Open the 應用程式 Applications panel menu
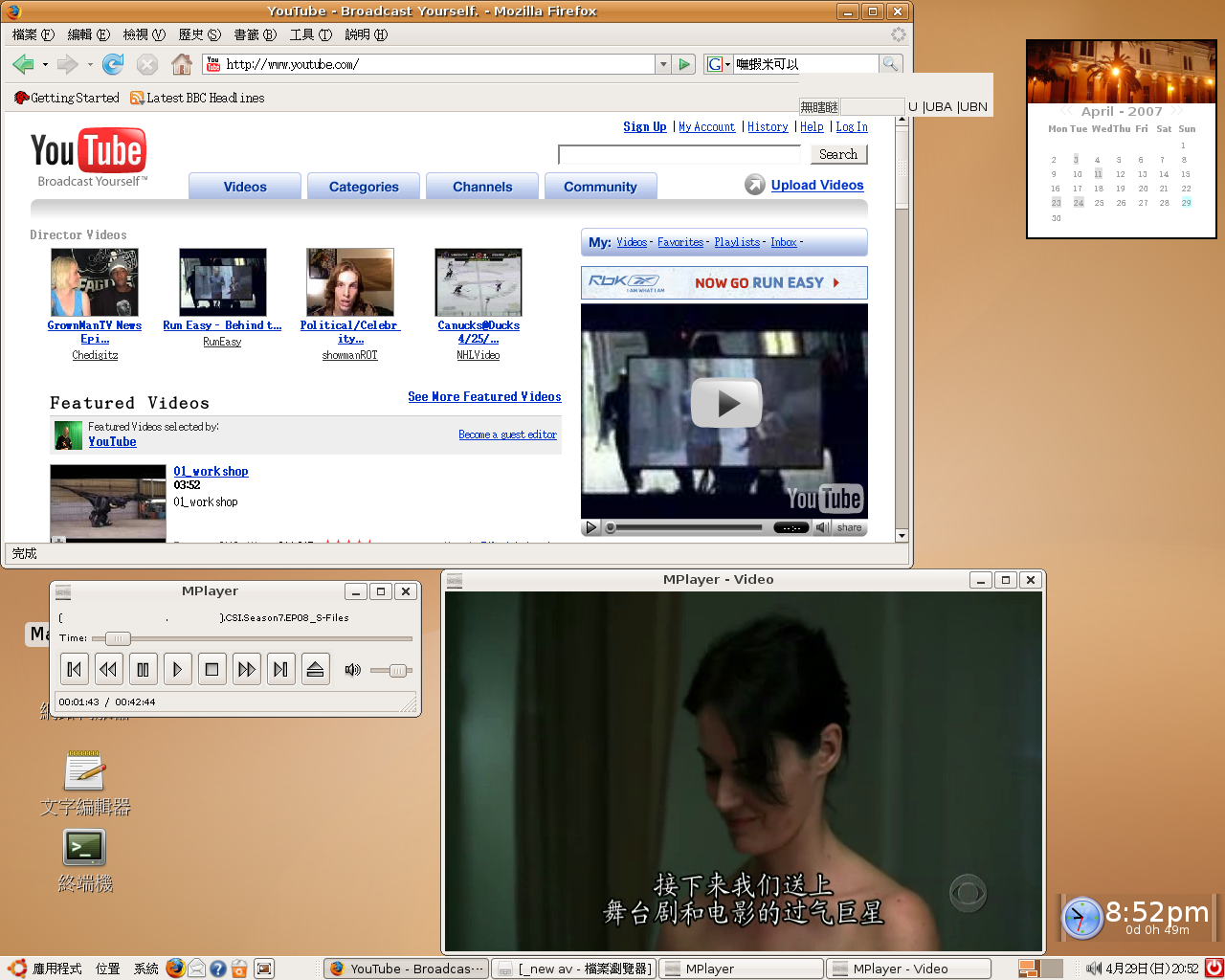Image resolution: width=1225 pixels, height=980 pixels. (x=46, y=969)
